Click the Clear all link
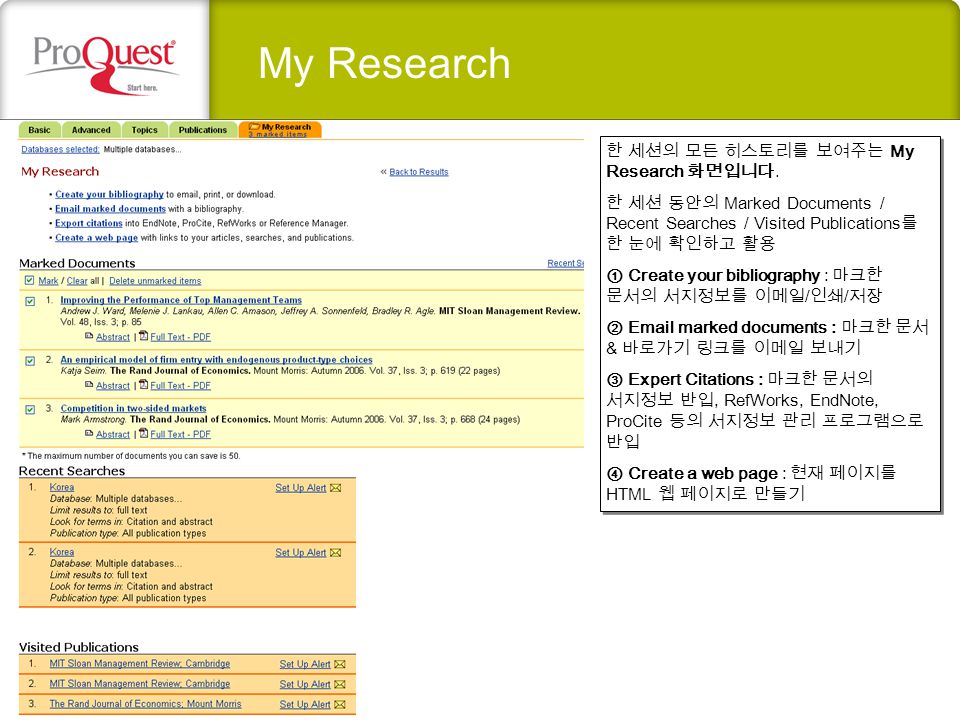960x720 pixels. [77, 281]
